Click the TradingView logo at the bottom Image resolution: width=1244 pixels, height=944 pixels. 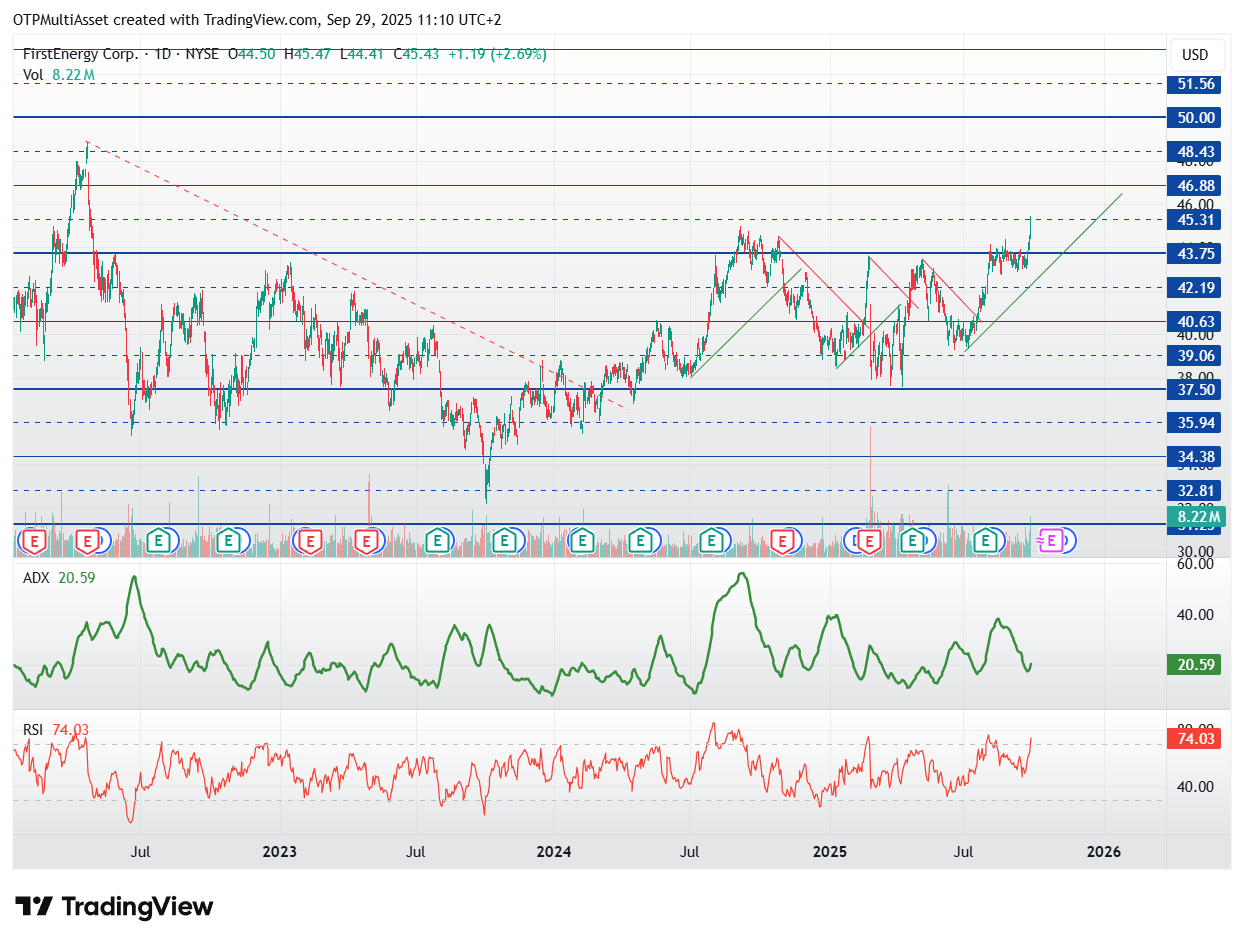(x=115, y=906)
